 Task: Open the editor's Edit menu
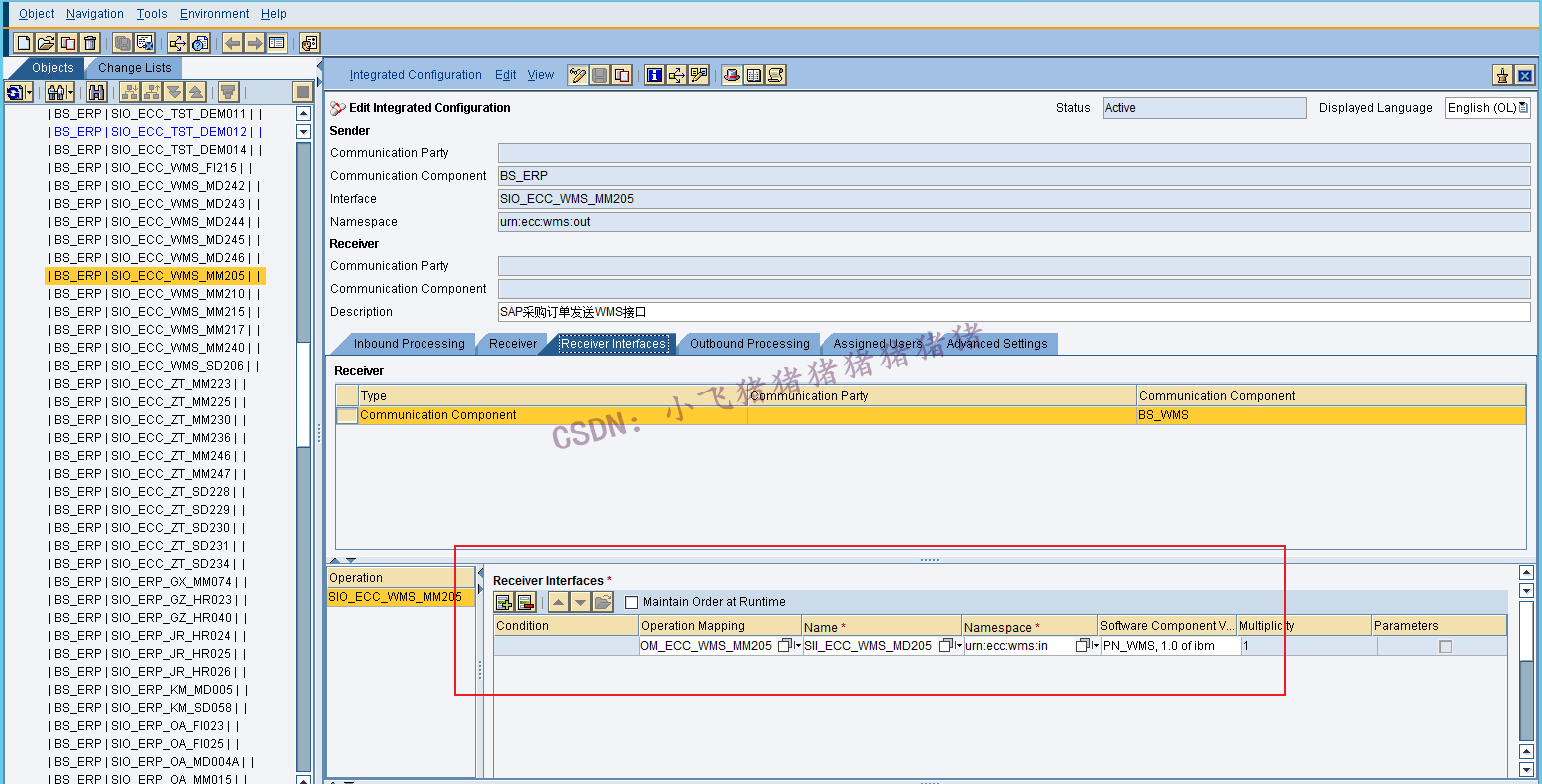[x=506, y=75]
